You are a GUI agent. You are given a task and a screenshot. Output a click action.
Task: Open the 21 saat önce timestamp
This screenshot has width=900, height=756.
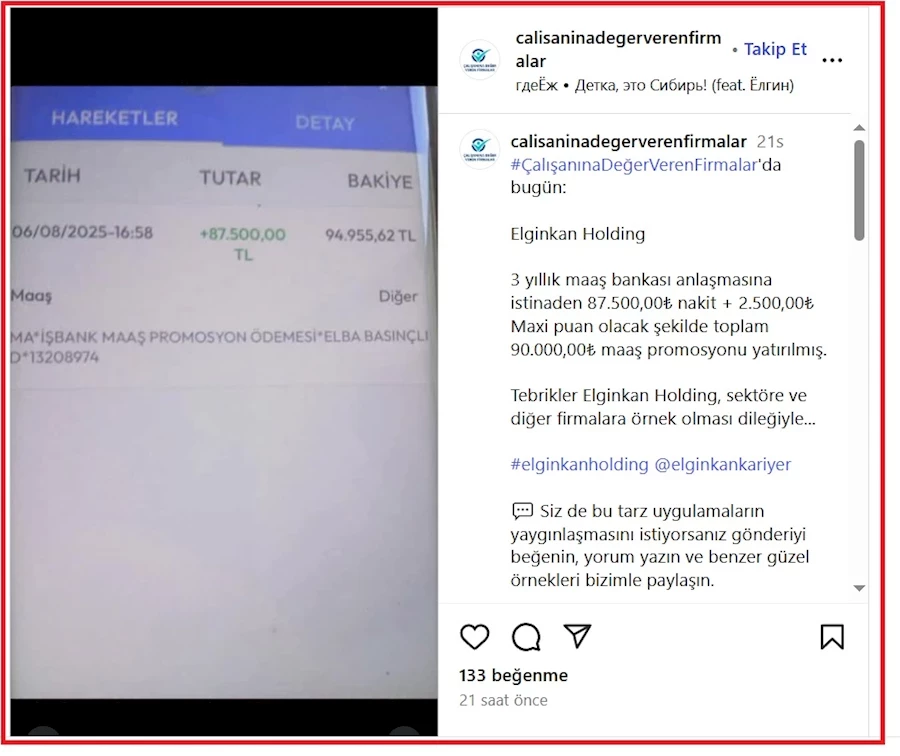point(503,700)
